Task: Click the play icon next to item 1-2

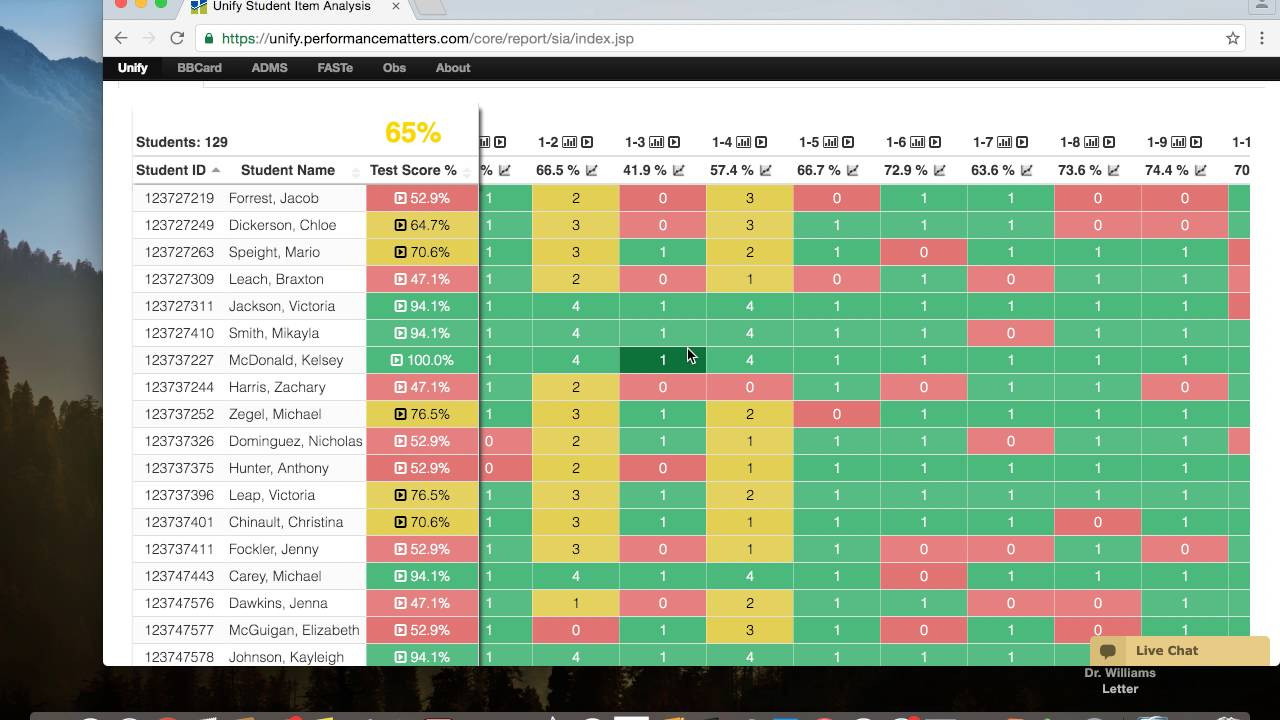Action: [x=587, y=142]
